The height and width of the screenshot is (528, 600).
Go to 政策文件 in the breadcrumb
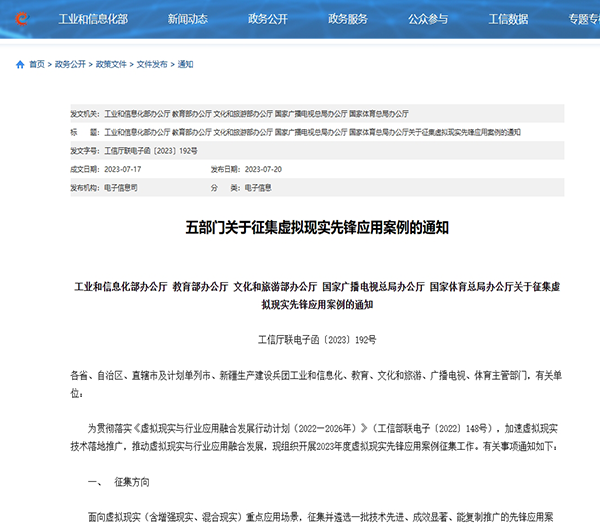[x=111, y=64]
